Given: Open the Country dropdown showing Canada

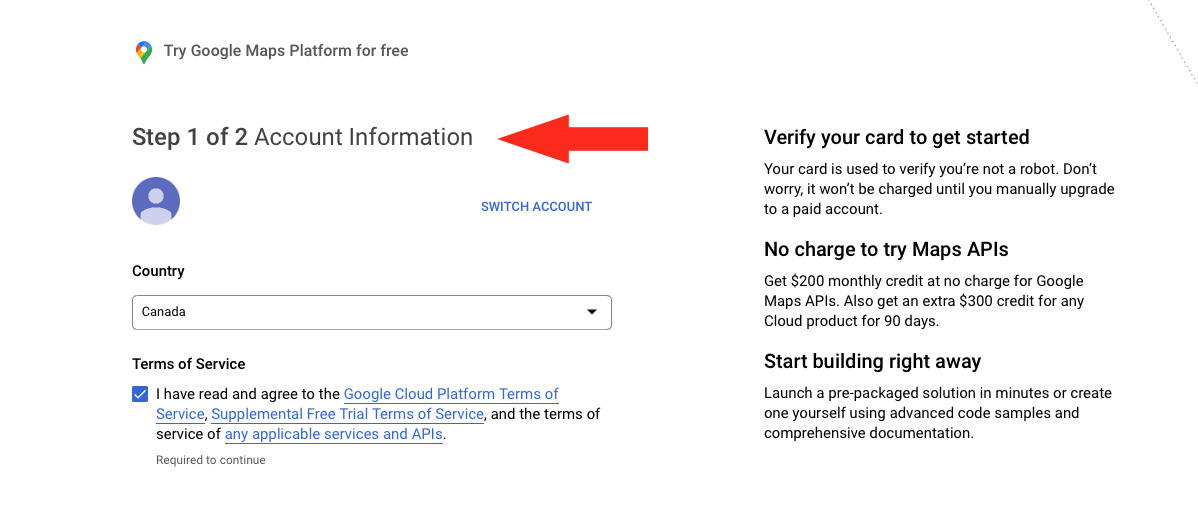Looking at the screenshot, I should coord(371,312).
